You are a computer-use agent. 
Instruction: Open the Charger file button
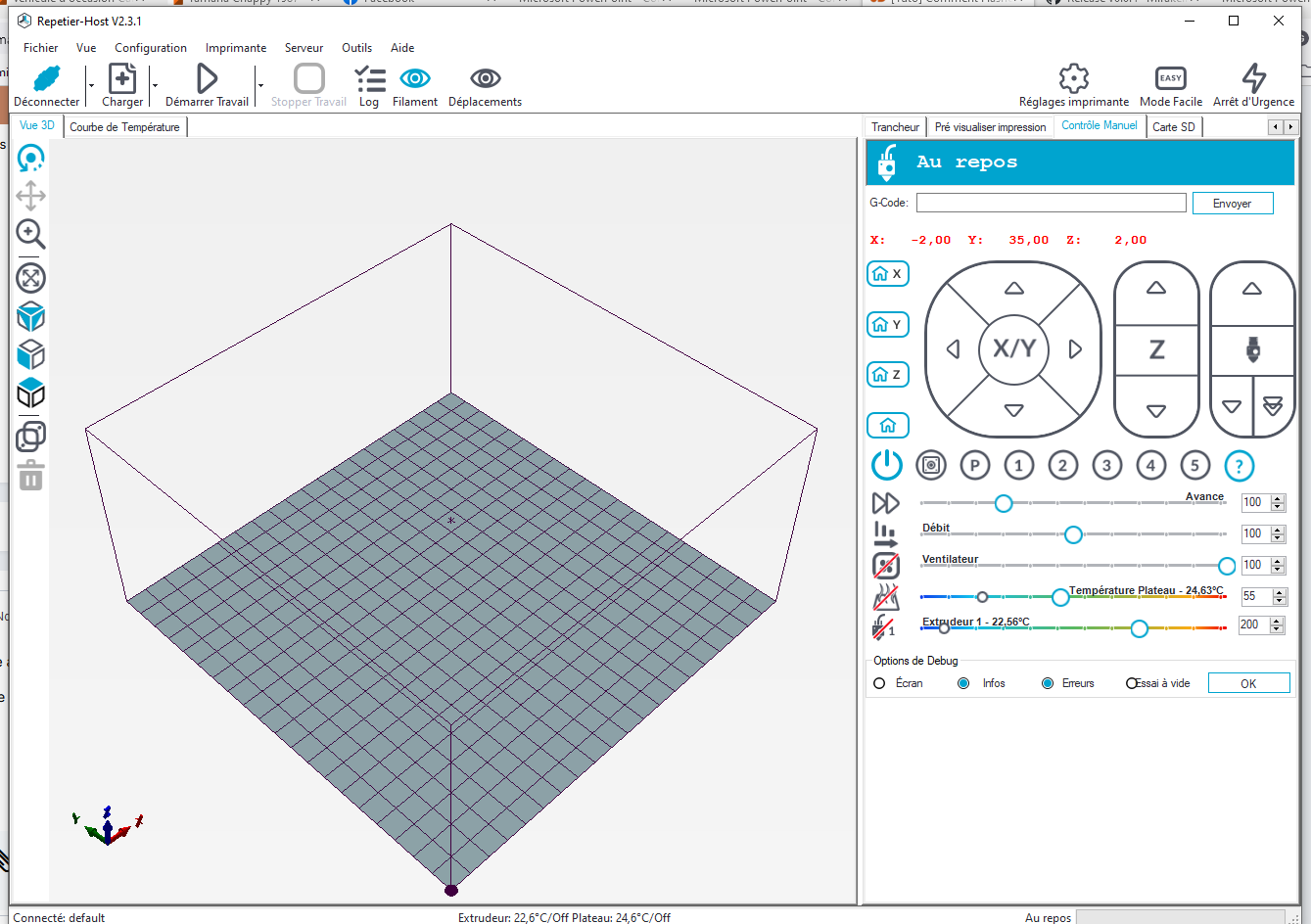[122, 78]
